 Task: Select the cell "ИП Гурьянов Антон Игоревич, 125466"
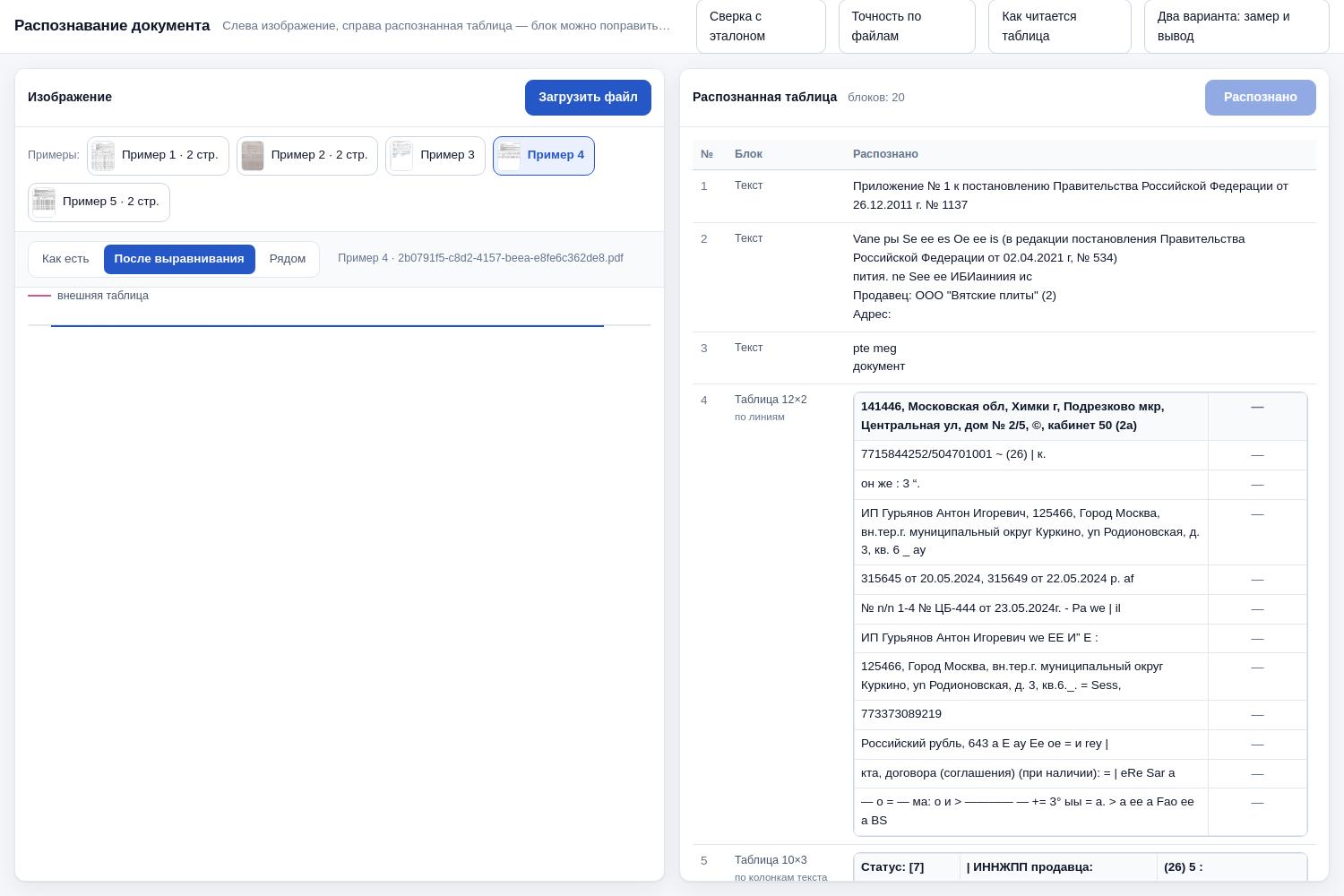(1030, 532)
